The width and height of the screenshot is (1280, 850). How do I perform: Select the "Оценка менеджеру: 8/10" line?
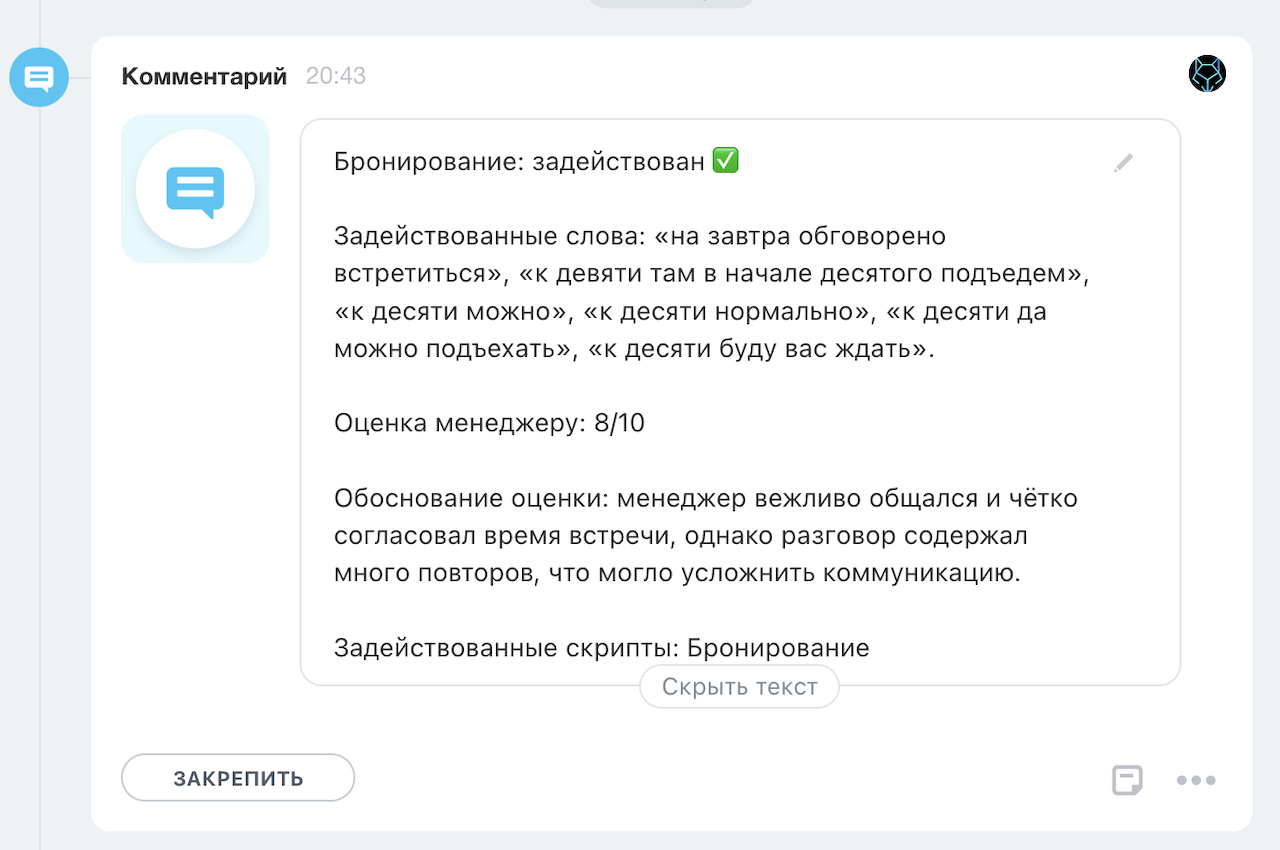489,423
